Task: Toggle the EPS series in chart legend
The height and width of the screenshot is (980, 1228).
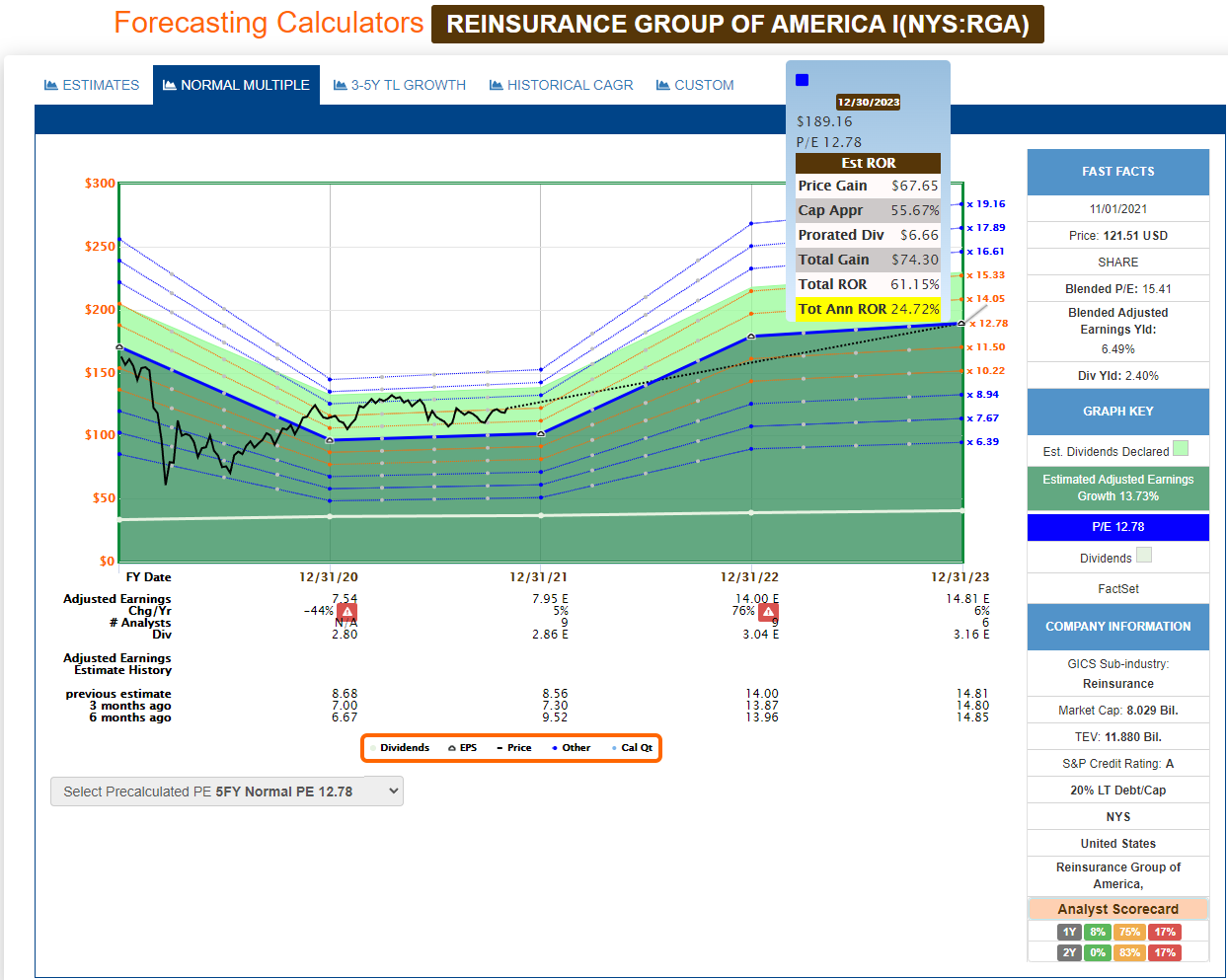Action: pyautogui.click(x=463, y=748)
